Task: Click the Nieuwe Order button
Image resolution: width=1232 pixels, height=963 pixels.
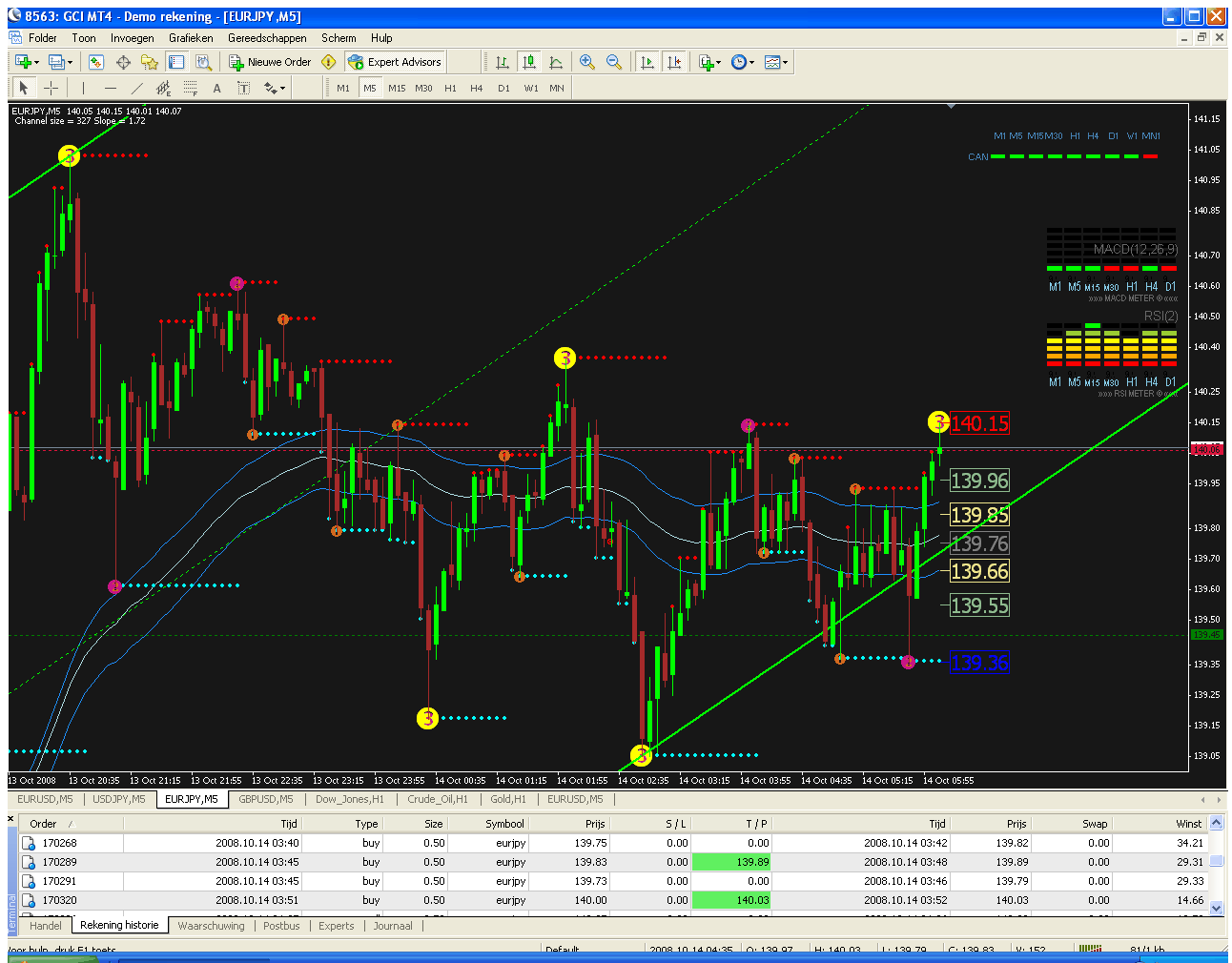Action: [270, 62]
